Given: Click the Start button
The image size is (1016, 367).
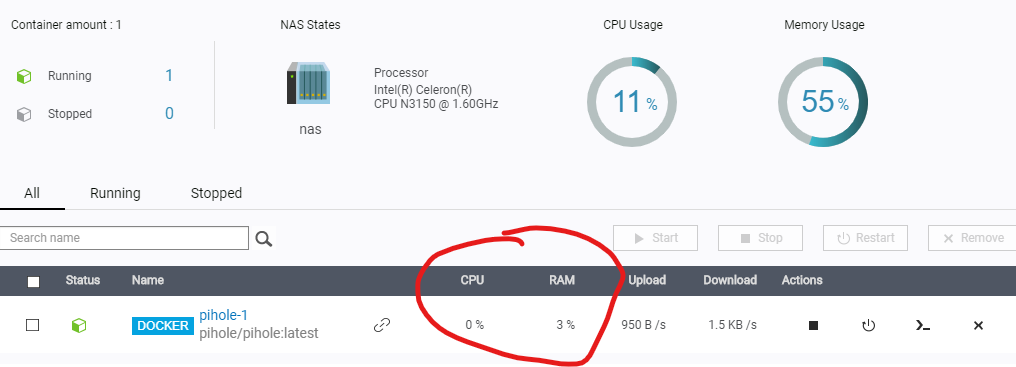Looking at the screenshot, I should pos(655,238).
